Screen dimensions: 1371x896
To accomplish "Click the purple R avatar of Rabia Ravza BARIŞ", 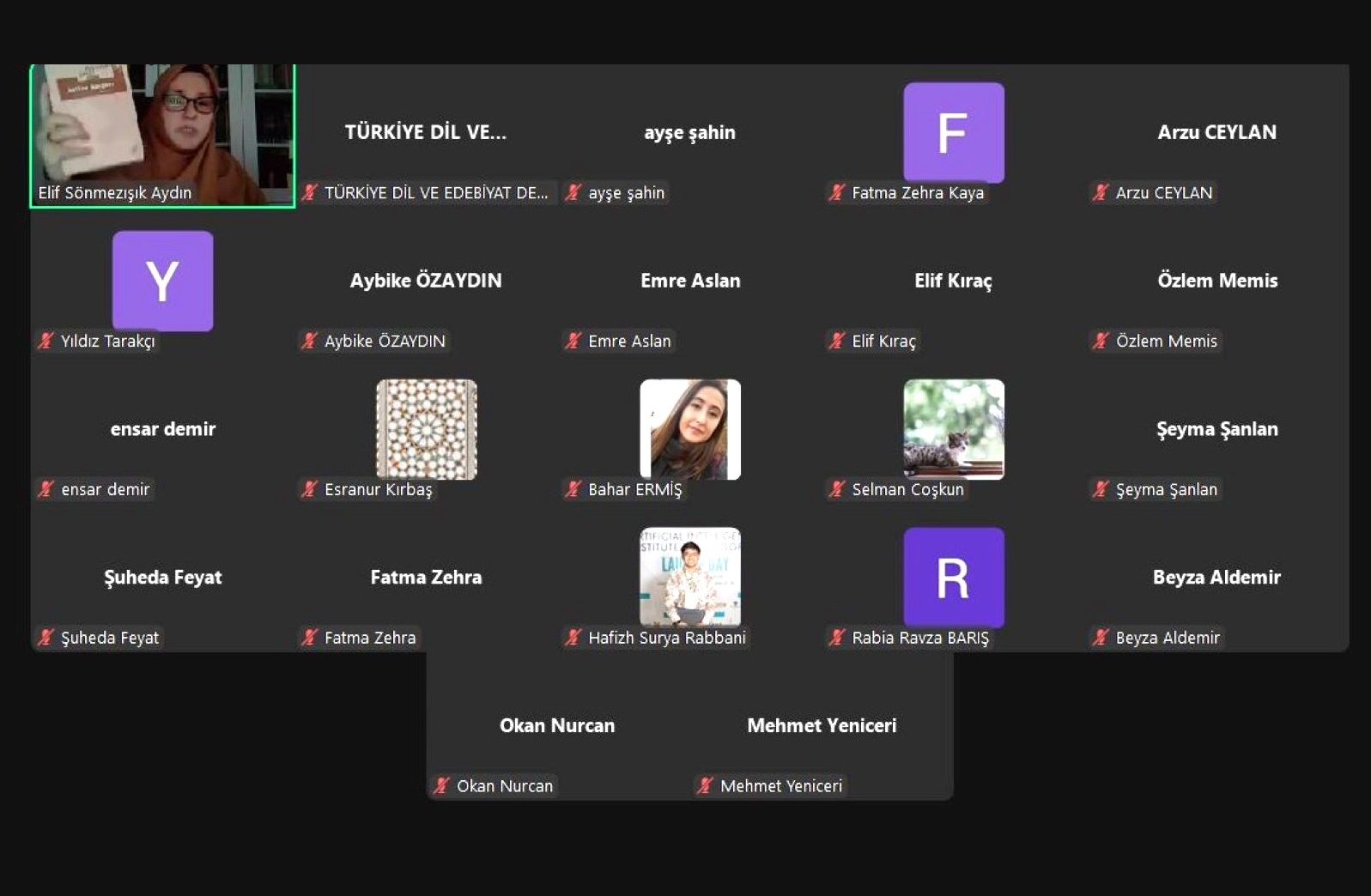I will click(953, 577).
